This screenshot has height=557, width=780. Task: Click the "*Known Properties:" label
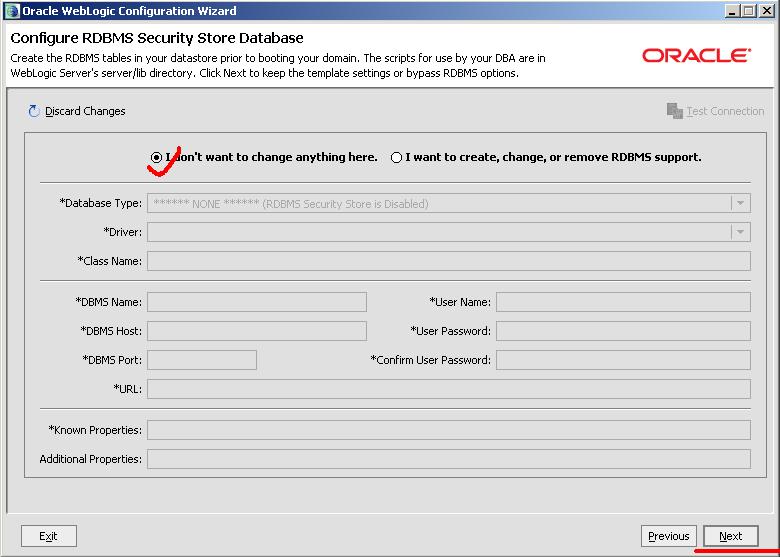tap(95, 430)
